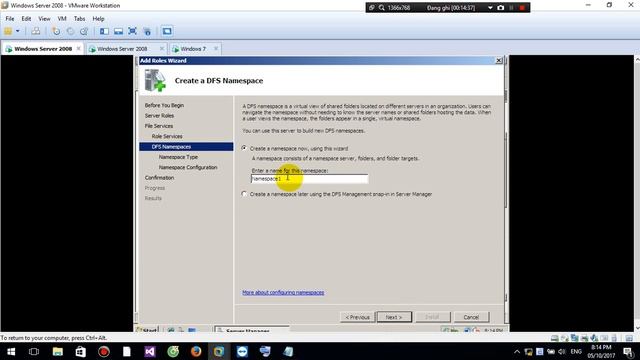Select 'Create a namespace later' radio button

[x=244, y=194]
